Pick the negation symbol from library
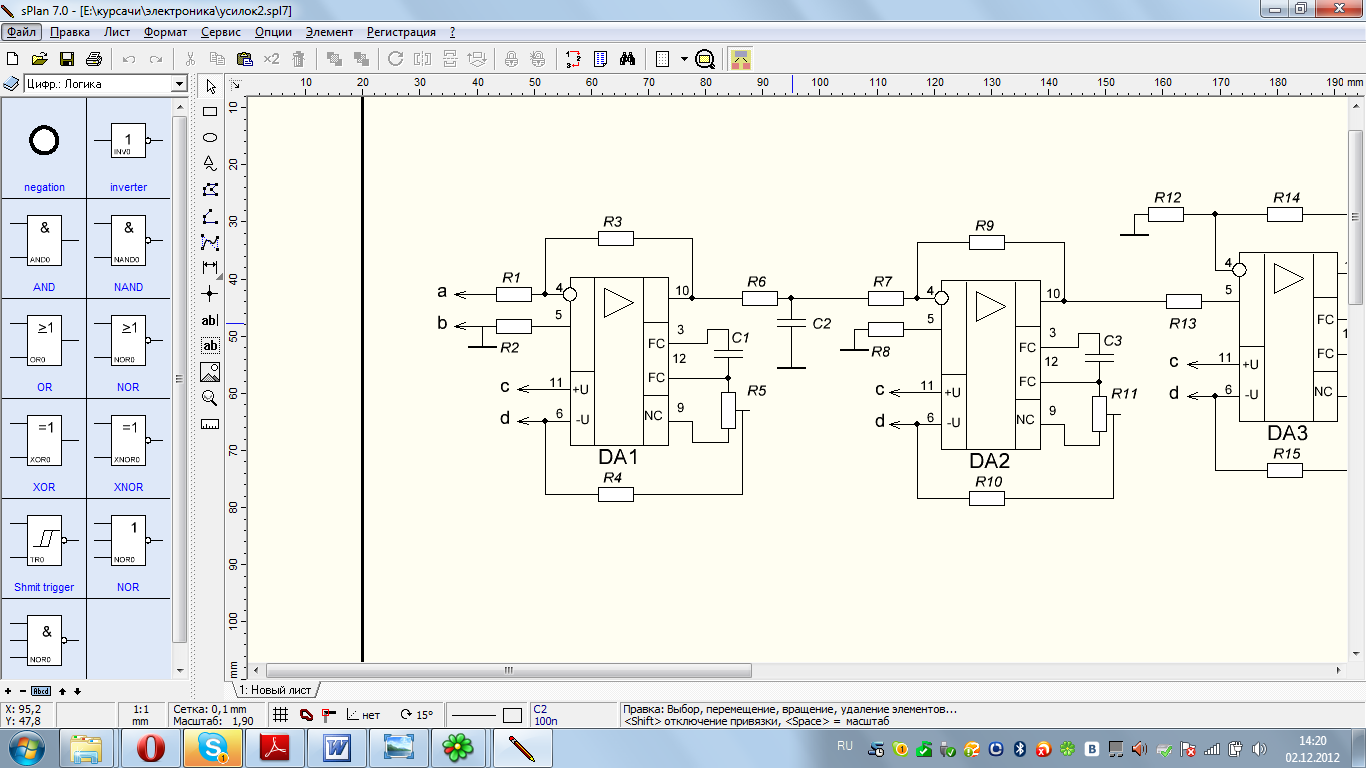The width and height of the screenshot is (1366, 768). tap(44, 148)
